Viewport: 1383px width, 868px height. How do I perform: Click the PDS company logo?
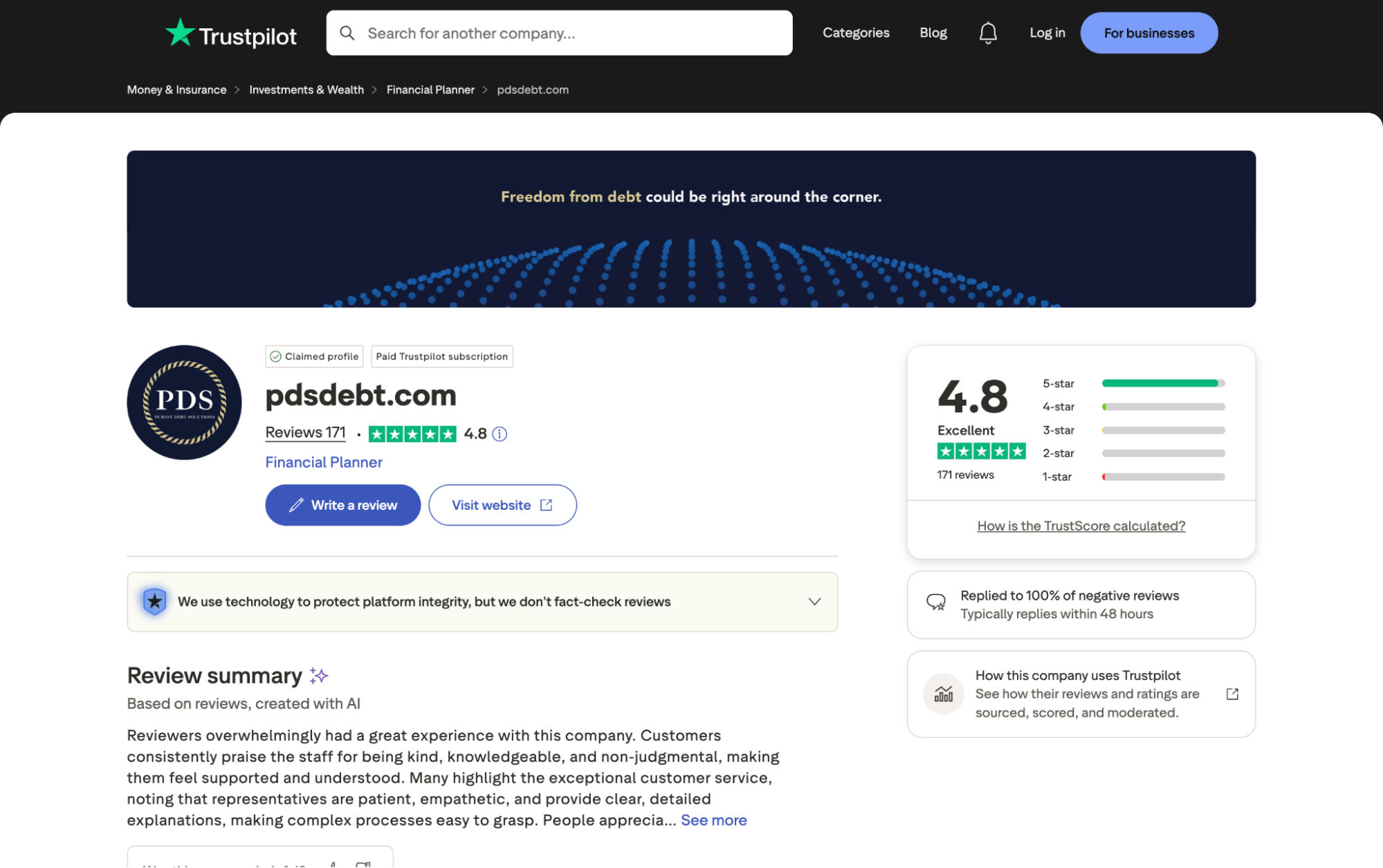184,403
